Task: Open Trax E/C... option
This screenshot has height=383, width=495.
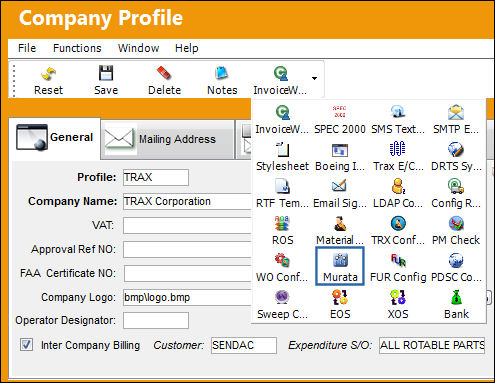Action: coord(398,157)
